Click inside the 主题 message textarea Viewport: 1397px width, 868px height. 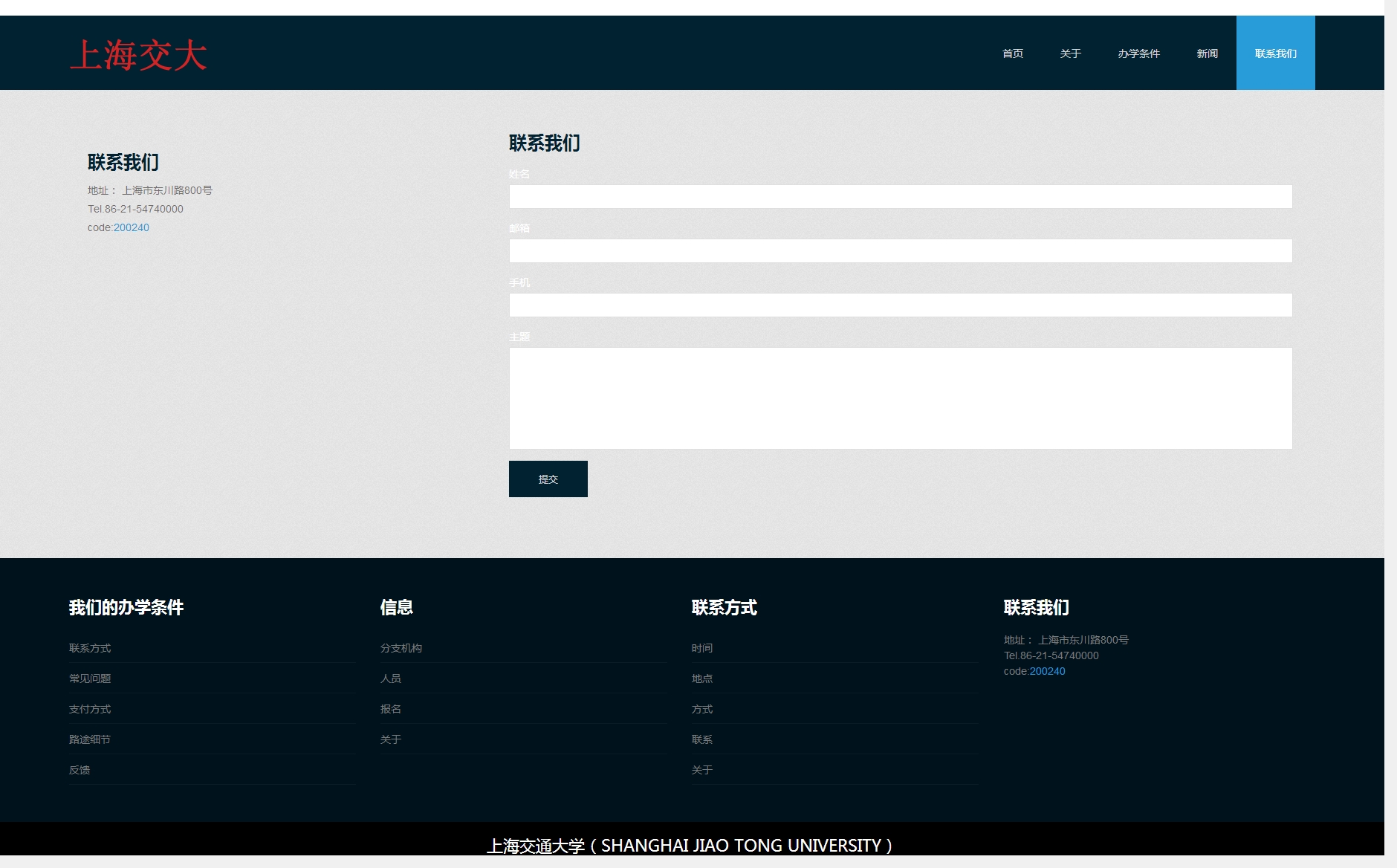tap(900, 398)
